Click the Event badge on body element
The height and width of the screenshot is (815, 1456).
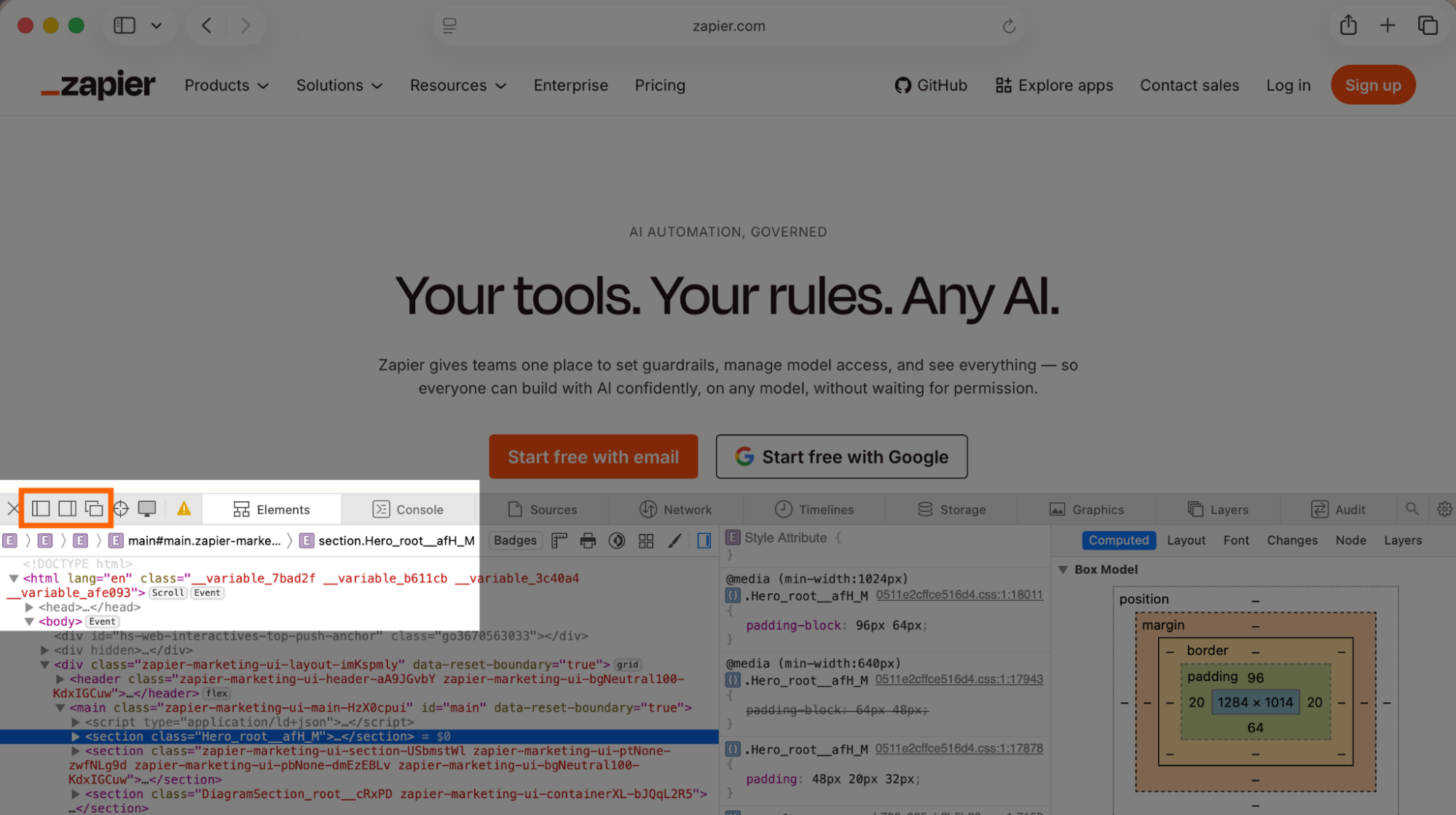[x=102, y=621]
